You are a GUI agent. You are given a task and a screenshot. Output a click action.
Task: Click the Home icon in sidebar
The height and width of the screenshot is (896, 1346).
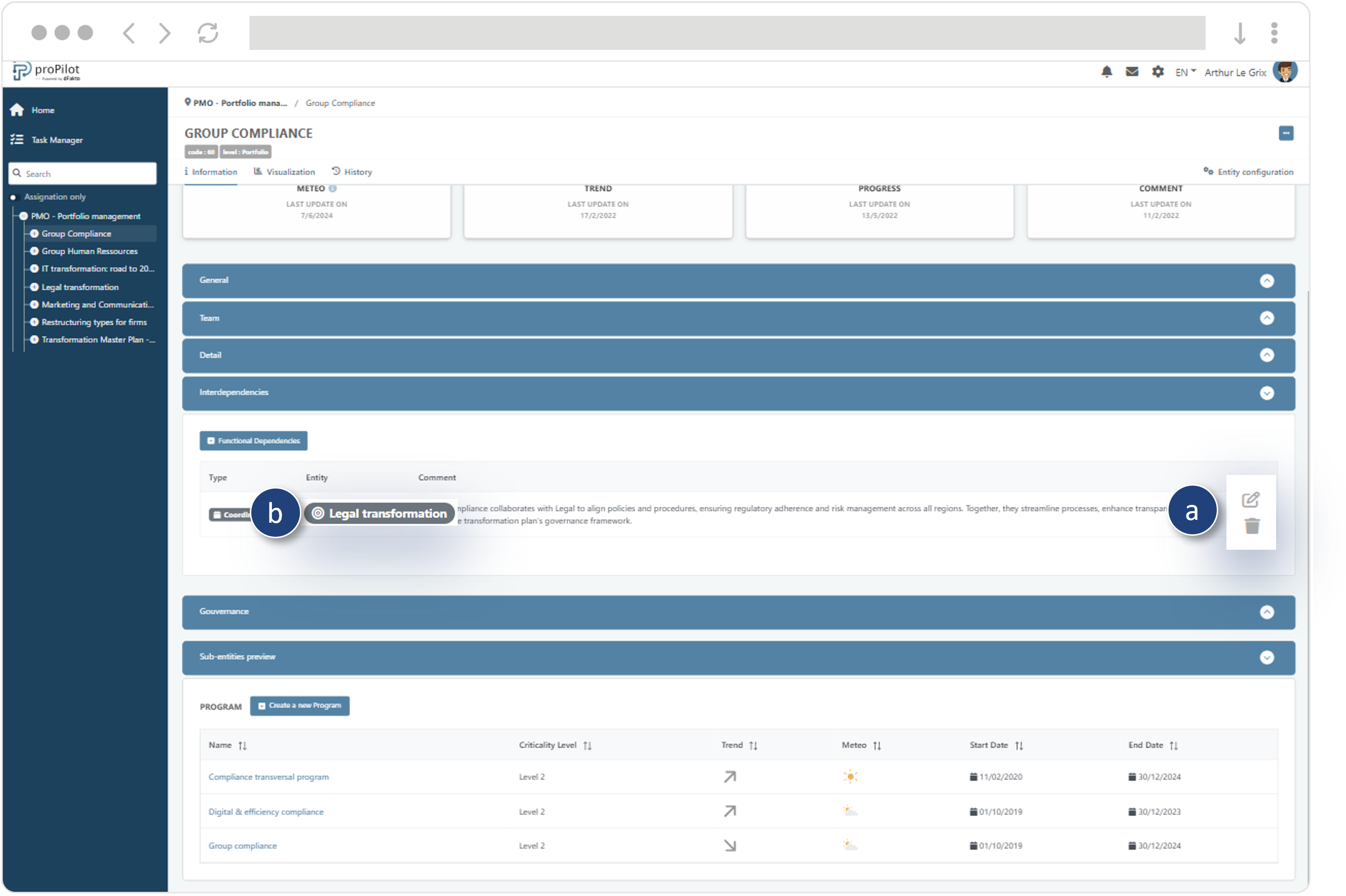pos(17,110)
